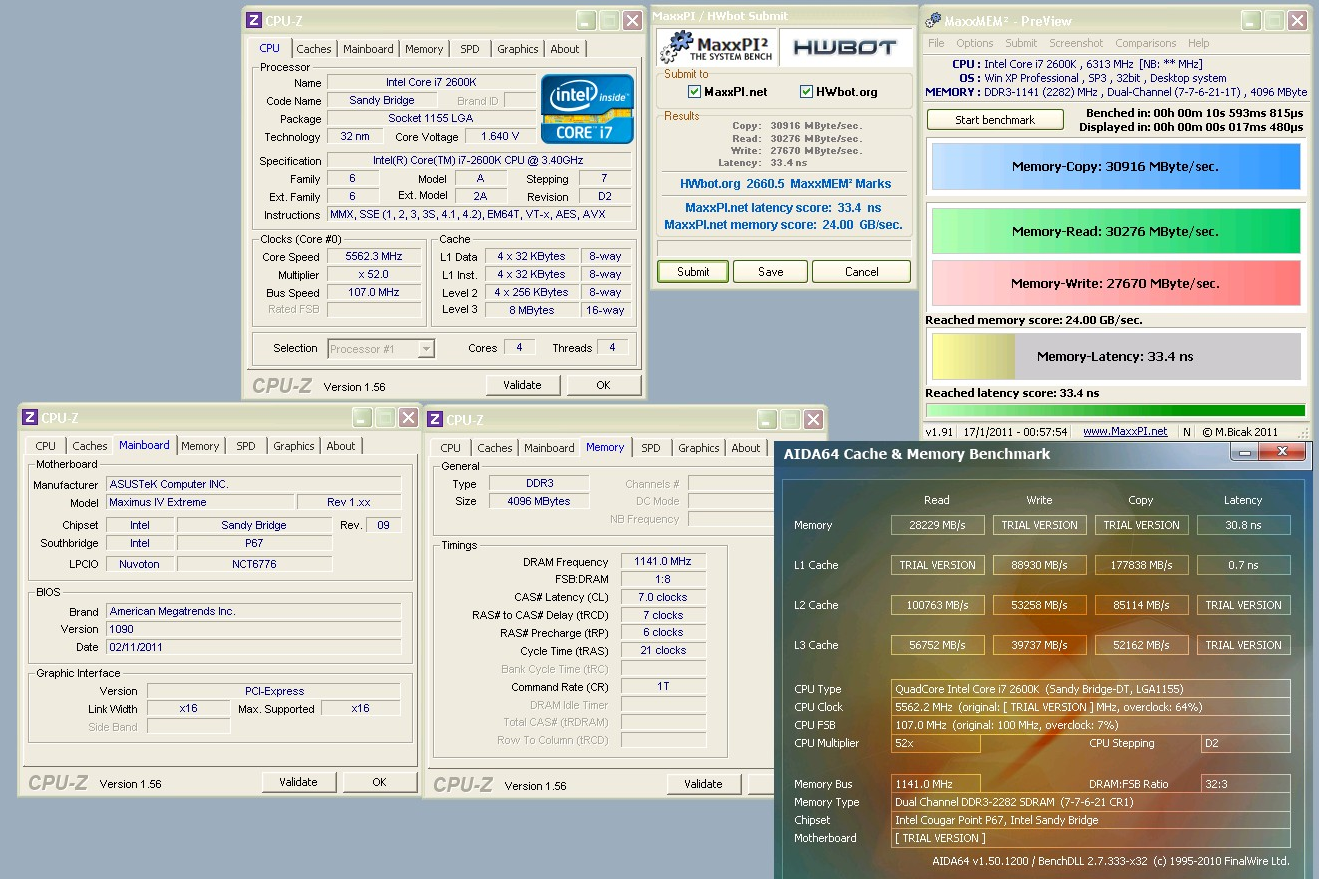Select CPU tab in CPU-Z Mainboard window

pyautogui.click(x=46, y=446)
